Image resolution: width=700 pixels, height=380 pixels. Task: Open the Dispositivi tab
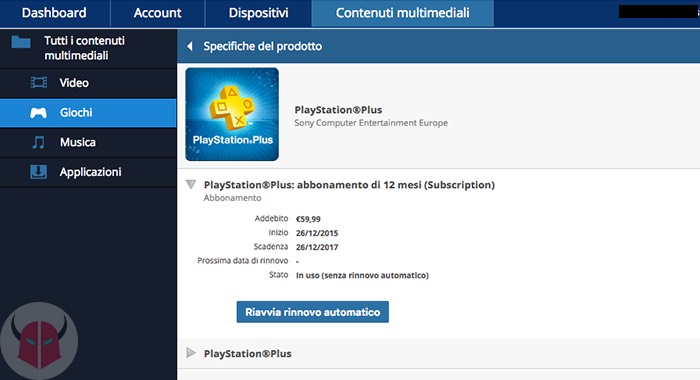[x=258, y=13]
